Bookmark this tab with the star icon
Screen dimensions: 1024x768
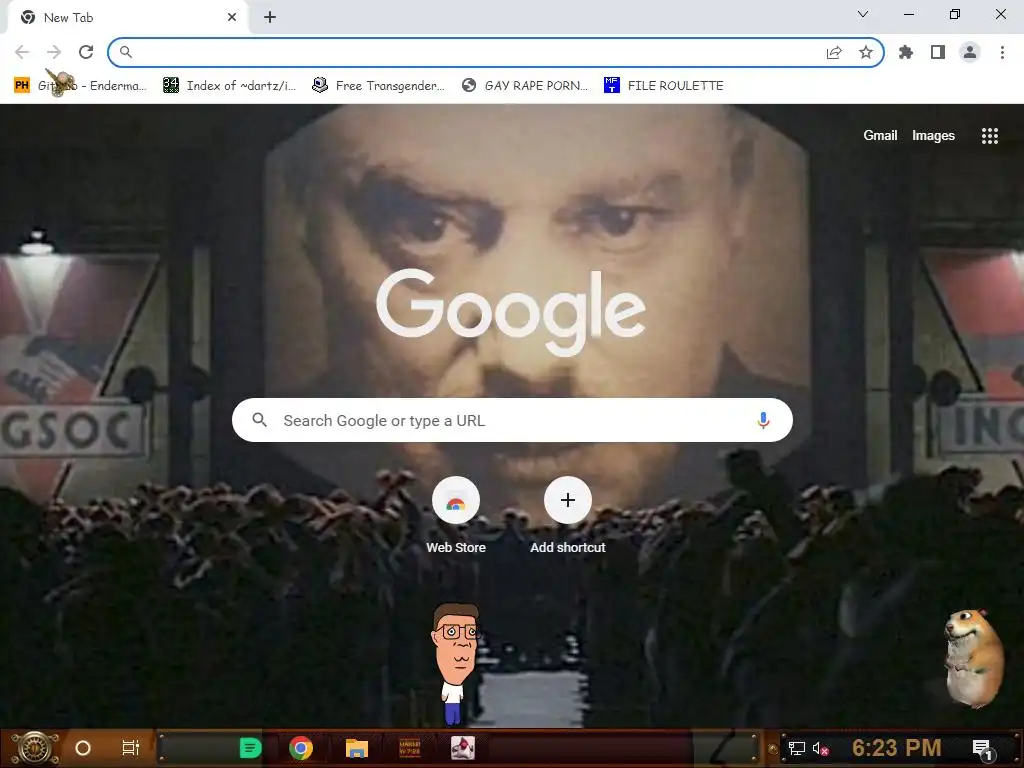point(866,52)
